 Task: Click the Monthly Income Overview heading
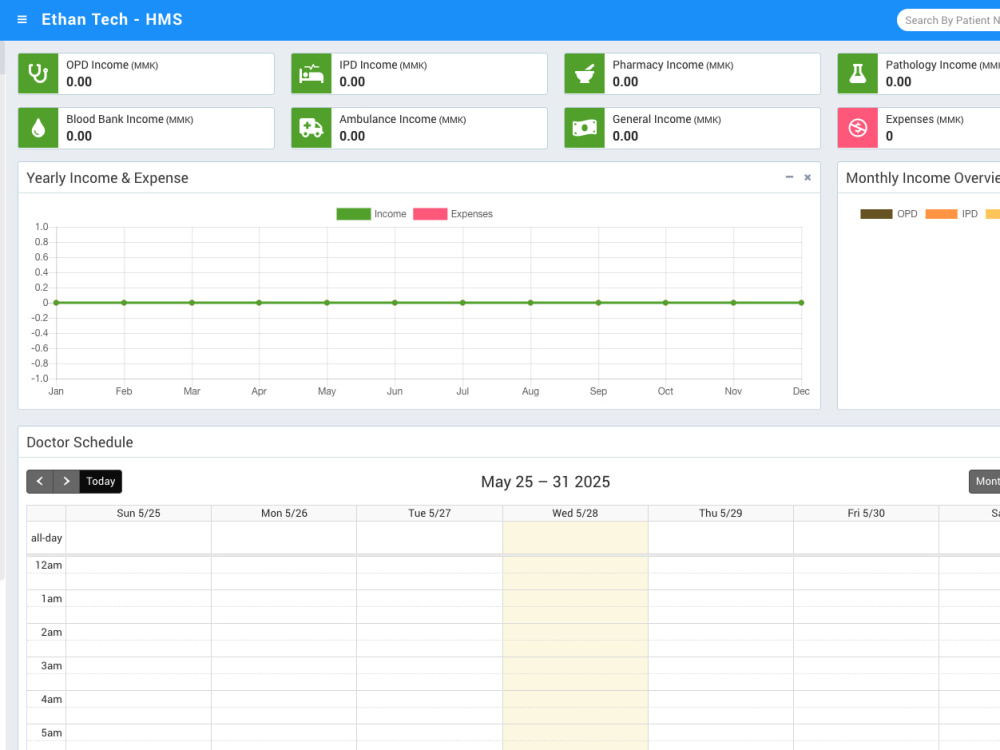pyautogui.click(x=923, y=178)
